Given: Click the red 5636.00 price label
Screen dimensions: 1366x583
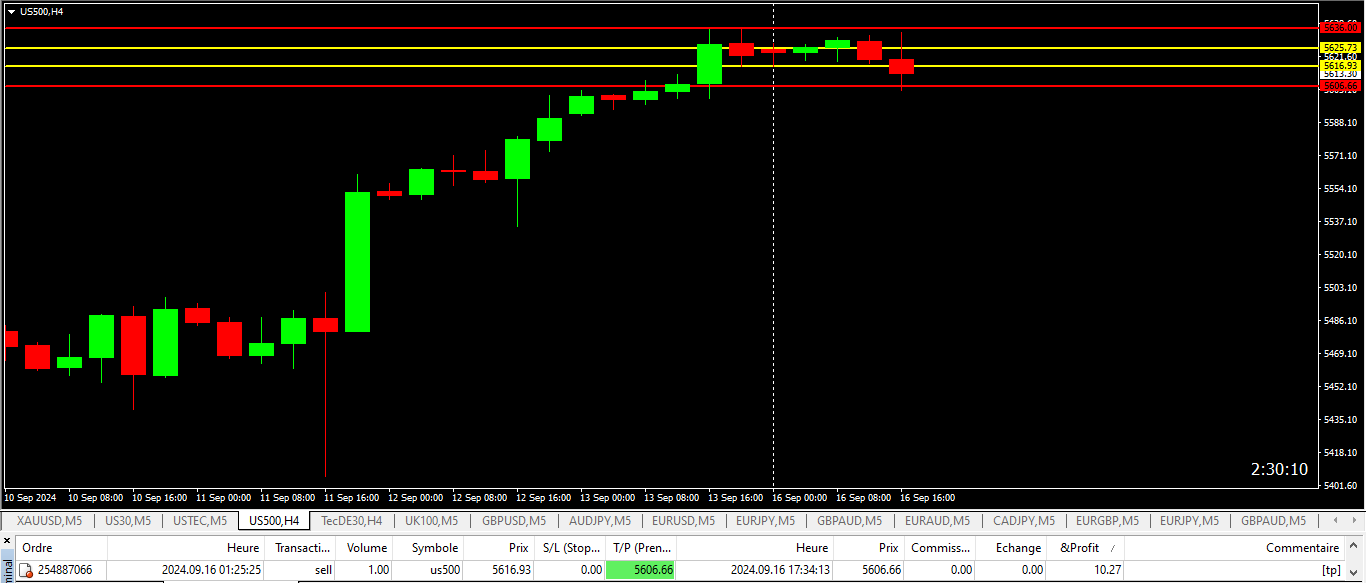Looking at the screenshot, I should (1340, 28).
